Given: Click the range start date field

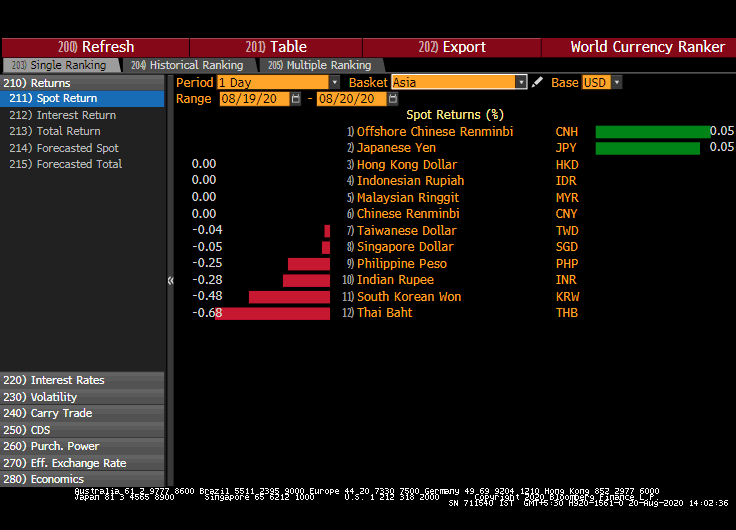Looking at the screenshot, I should click(x=254, y=99).
